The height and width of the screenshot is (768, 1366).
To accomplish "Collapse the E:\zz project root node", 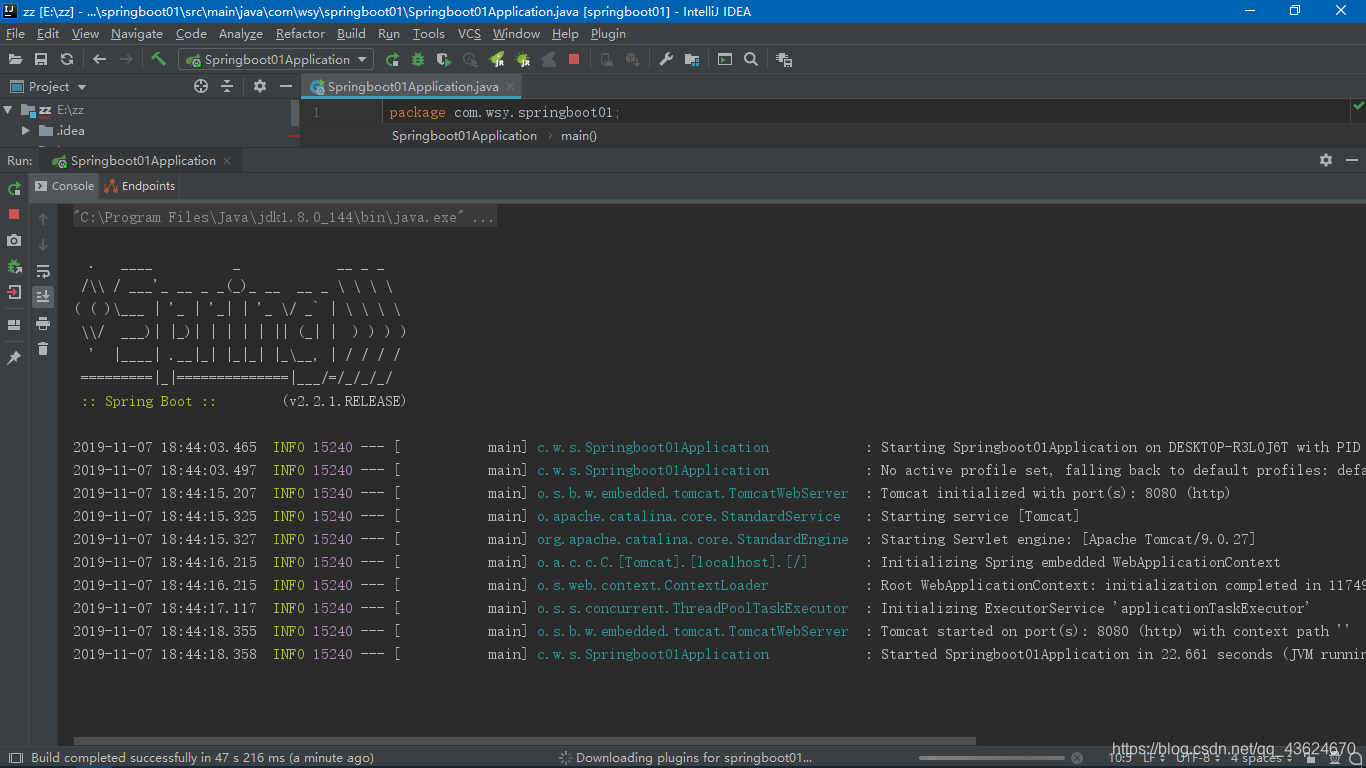I will point(9,110).
